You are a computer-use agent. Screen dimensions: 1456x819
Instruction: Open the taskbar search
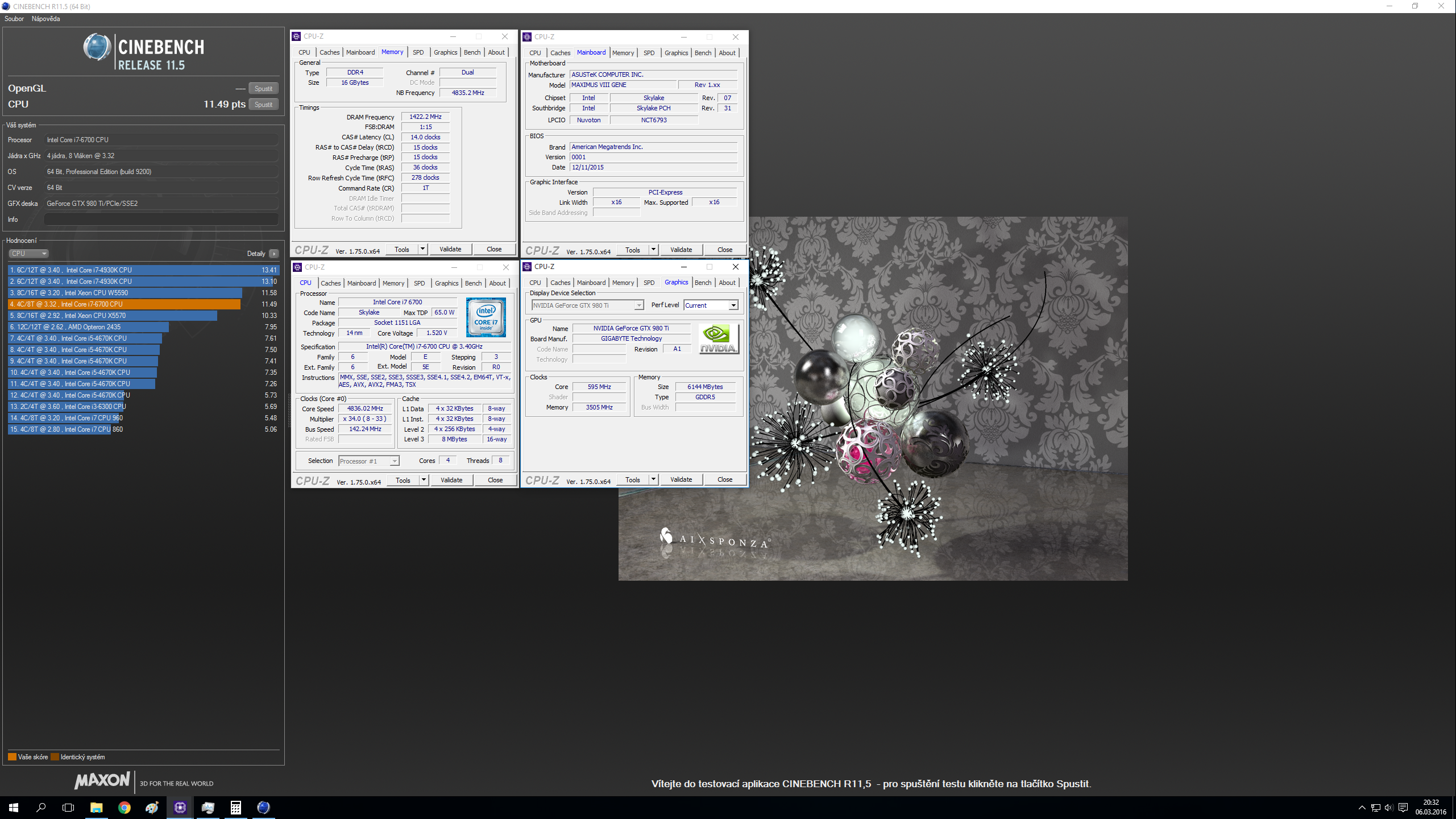click(41, 807)
